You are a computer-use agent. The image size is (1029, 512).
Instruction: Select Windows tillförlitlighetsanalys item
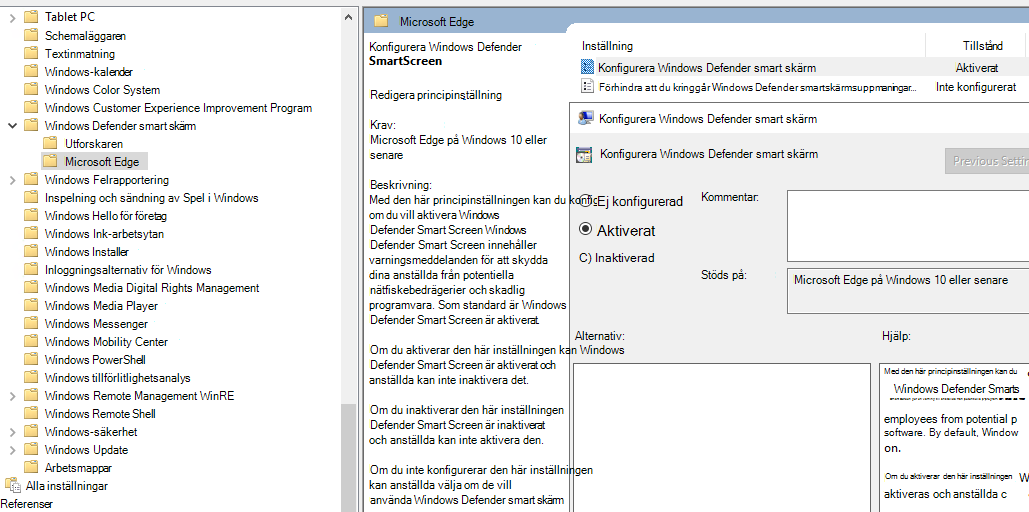click(117, 377)
